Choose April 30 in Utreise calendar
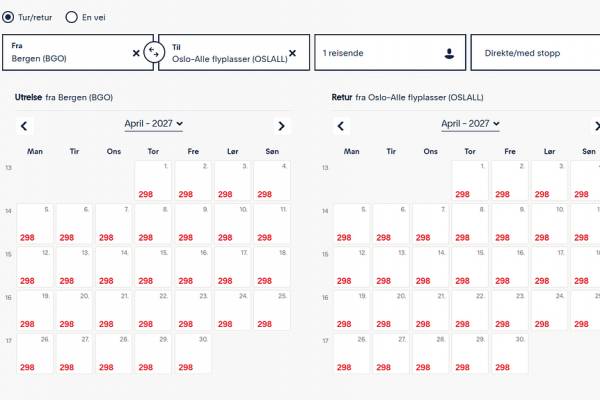Image resolution: width=600 pixels, height=400 pixels. [x=193, y=354]
